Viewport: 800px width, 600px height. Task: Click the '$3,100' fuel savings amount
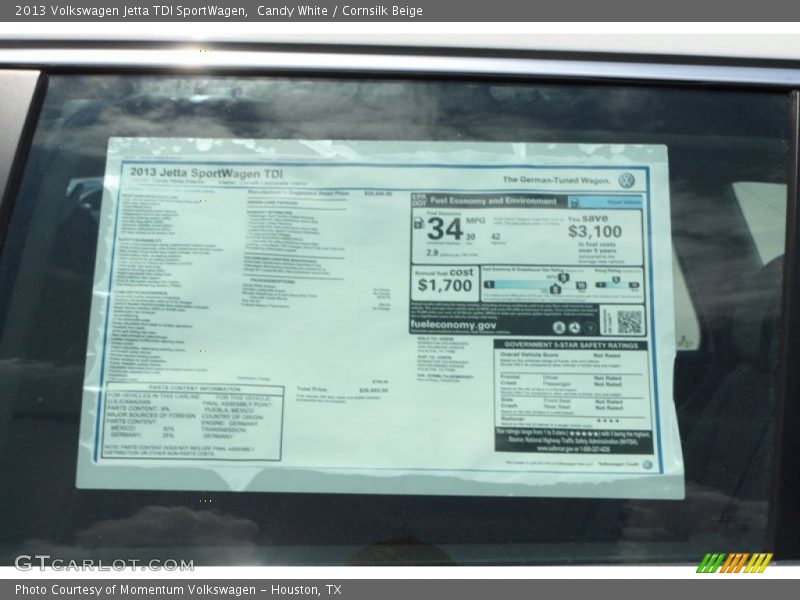[x=595, y=232]
